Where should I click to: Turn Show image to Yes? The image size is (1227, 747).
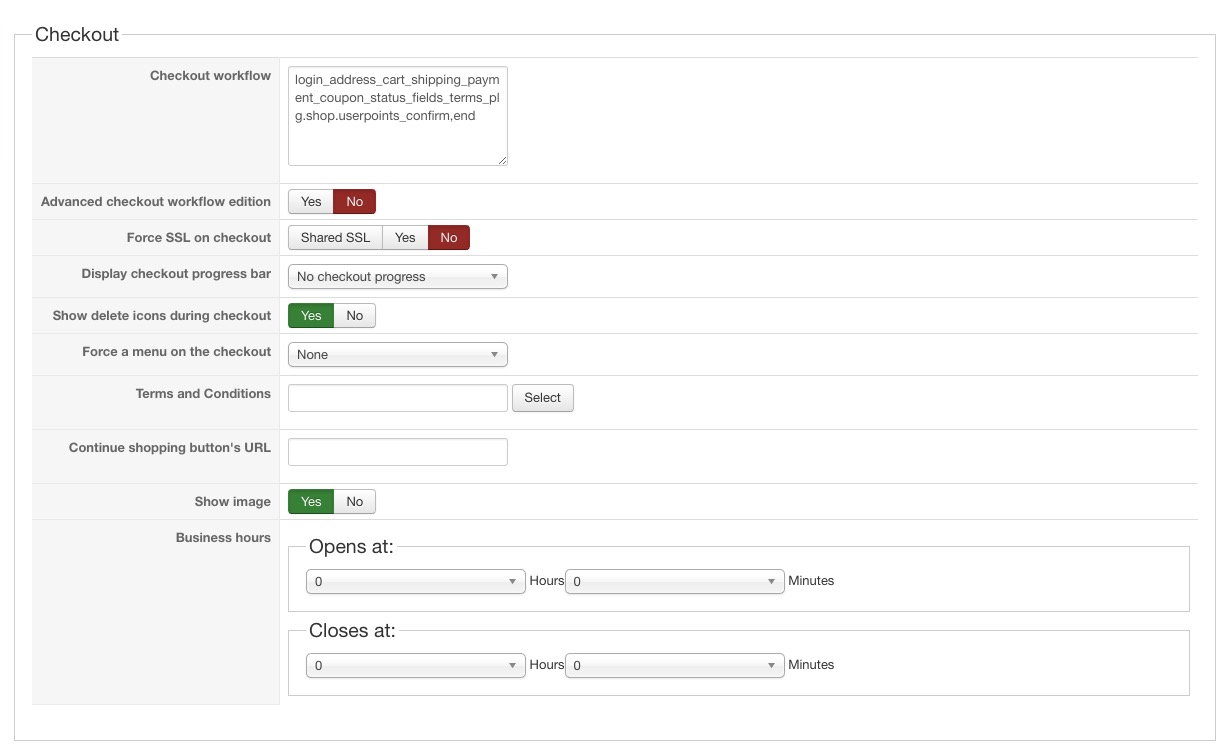click(311, 502)
